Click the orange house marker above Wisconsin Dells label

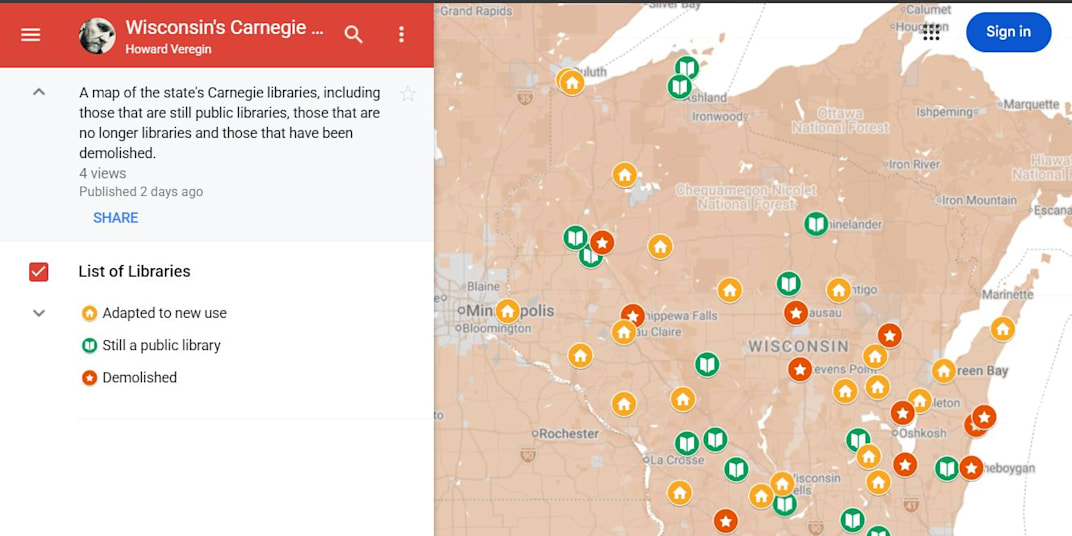coord(782,483)
